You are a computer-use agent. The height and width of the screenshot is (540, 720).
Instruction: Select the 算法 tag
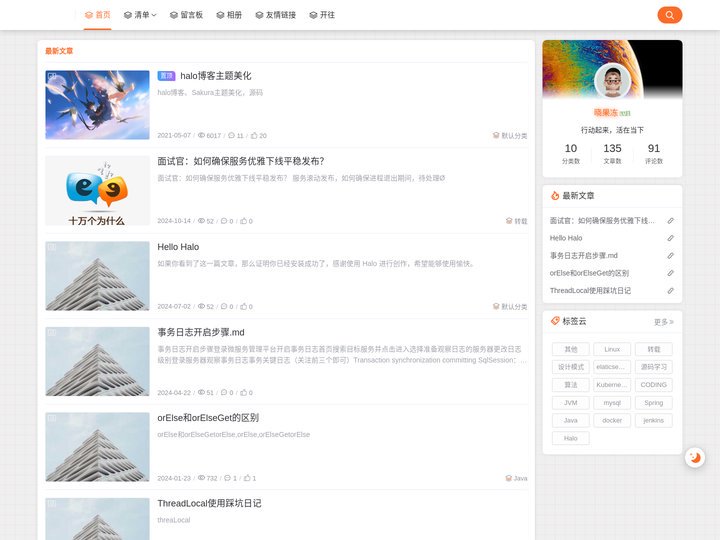571,385
